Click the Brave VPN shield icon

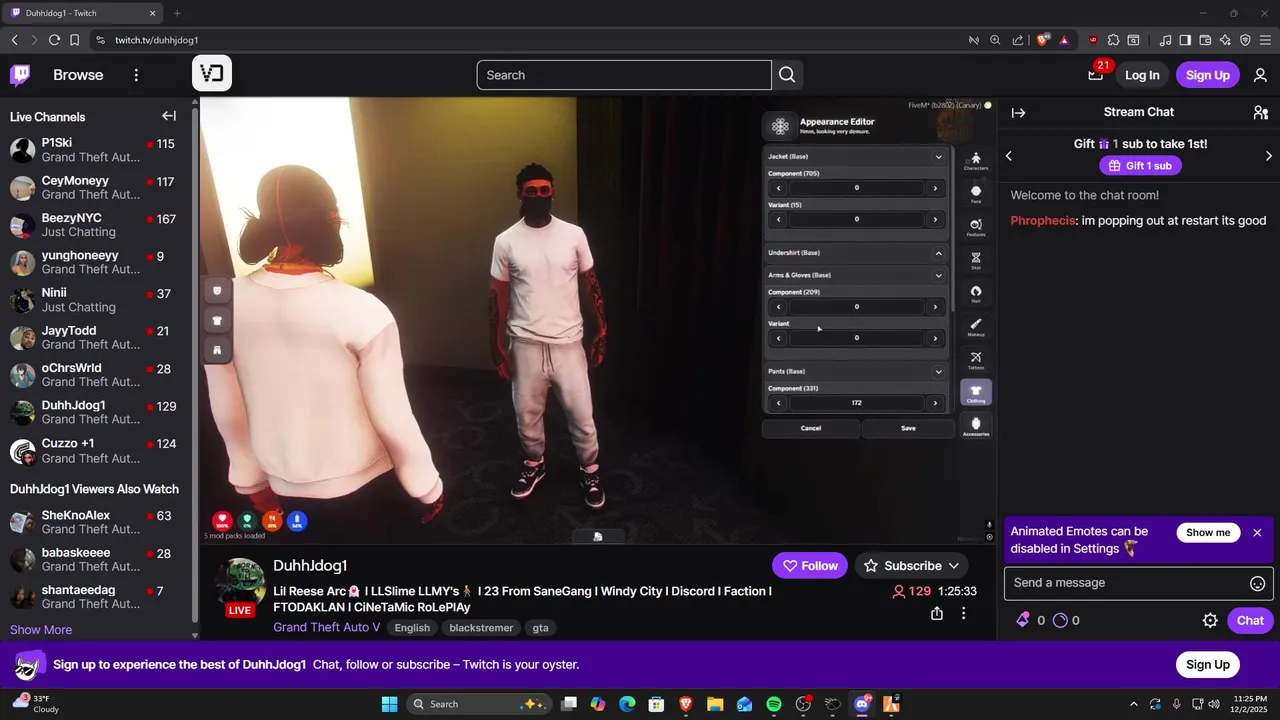(x=1245, y=40)
